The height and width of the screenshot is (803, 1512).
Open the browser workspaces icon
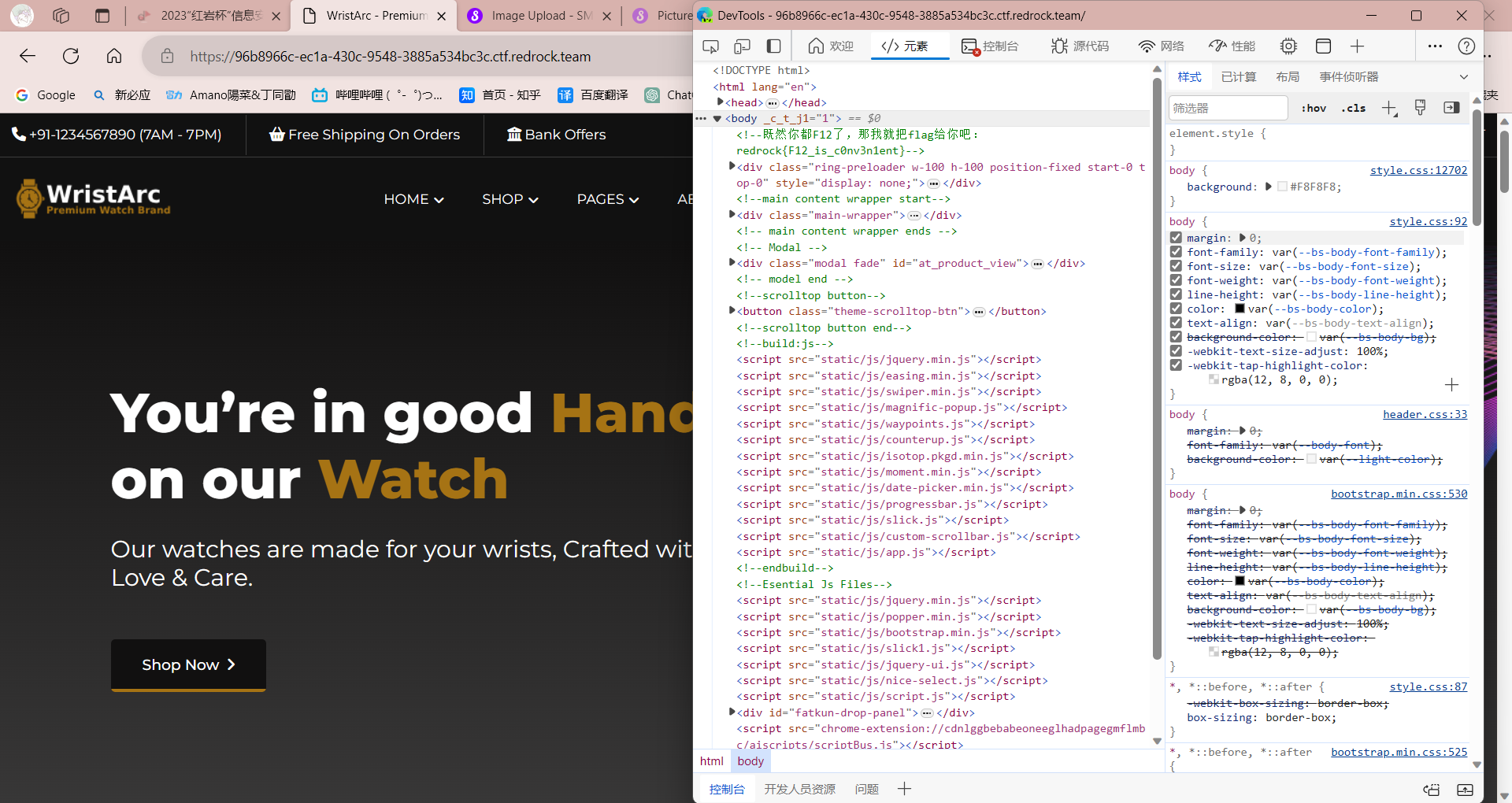[61, 16]
